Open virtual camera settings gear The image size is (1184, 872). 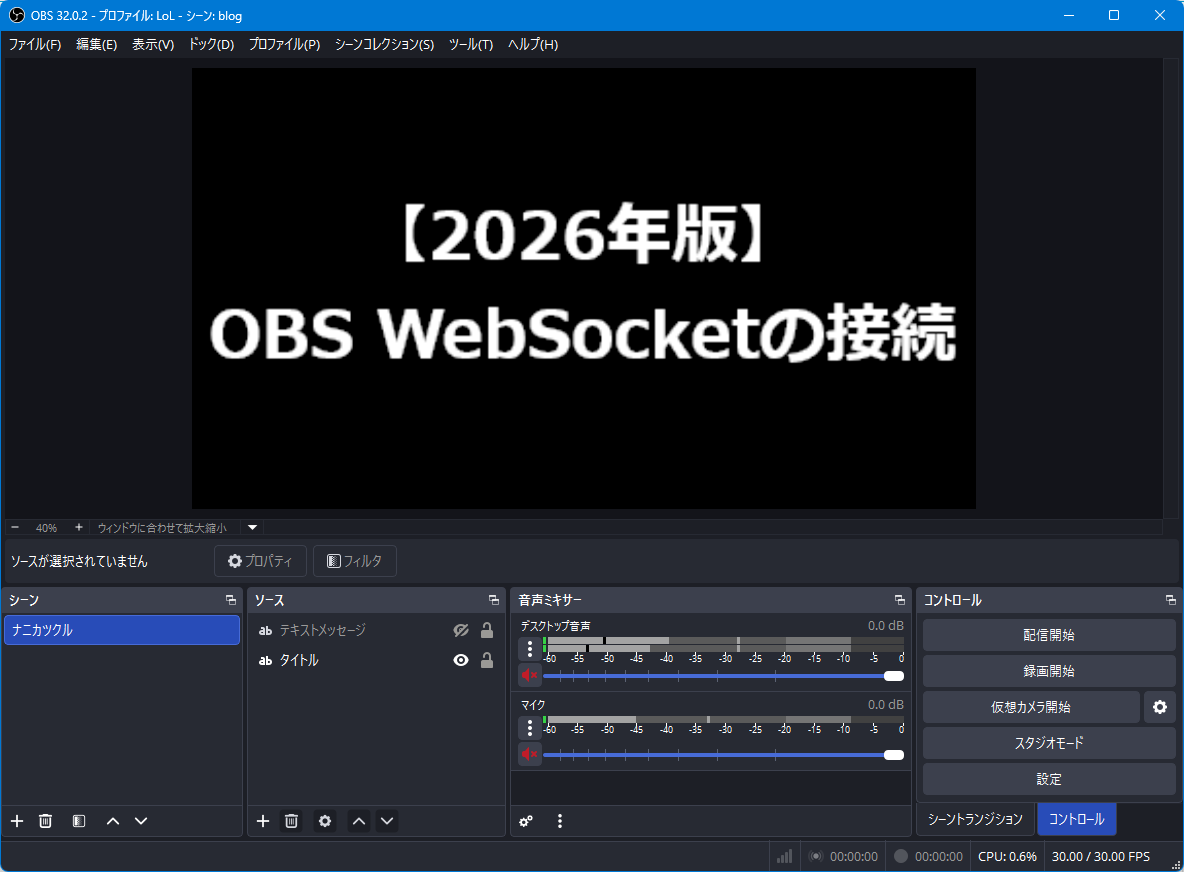(1159, 707)
